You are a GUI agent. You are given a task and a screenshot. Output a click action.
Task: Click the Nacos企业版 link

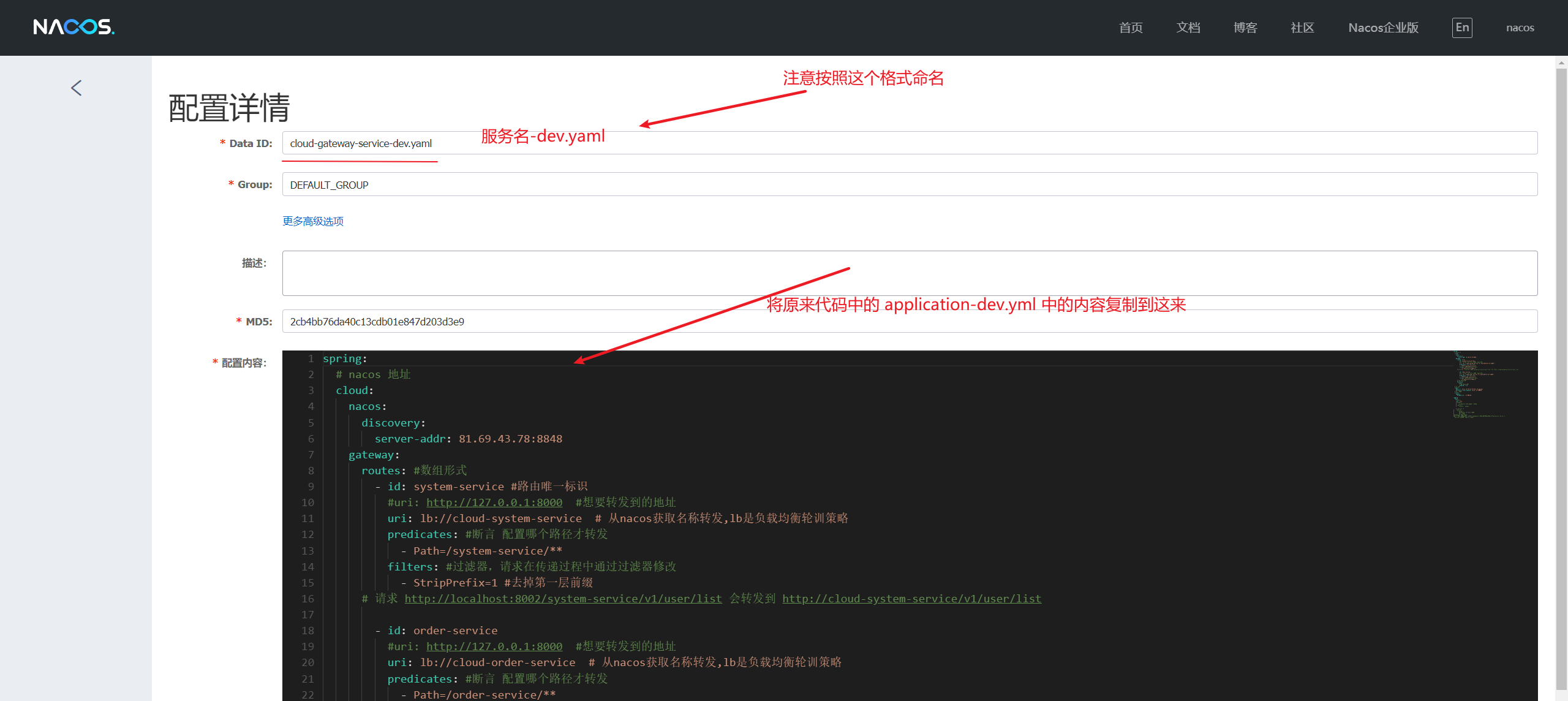[1383, 28]
